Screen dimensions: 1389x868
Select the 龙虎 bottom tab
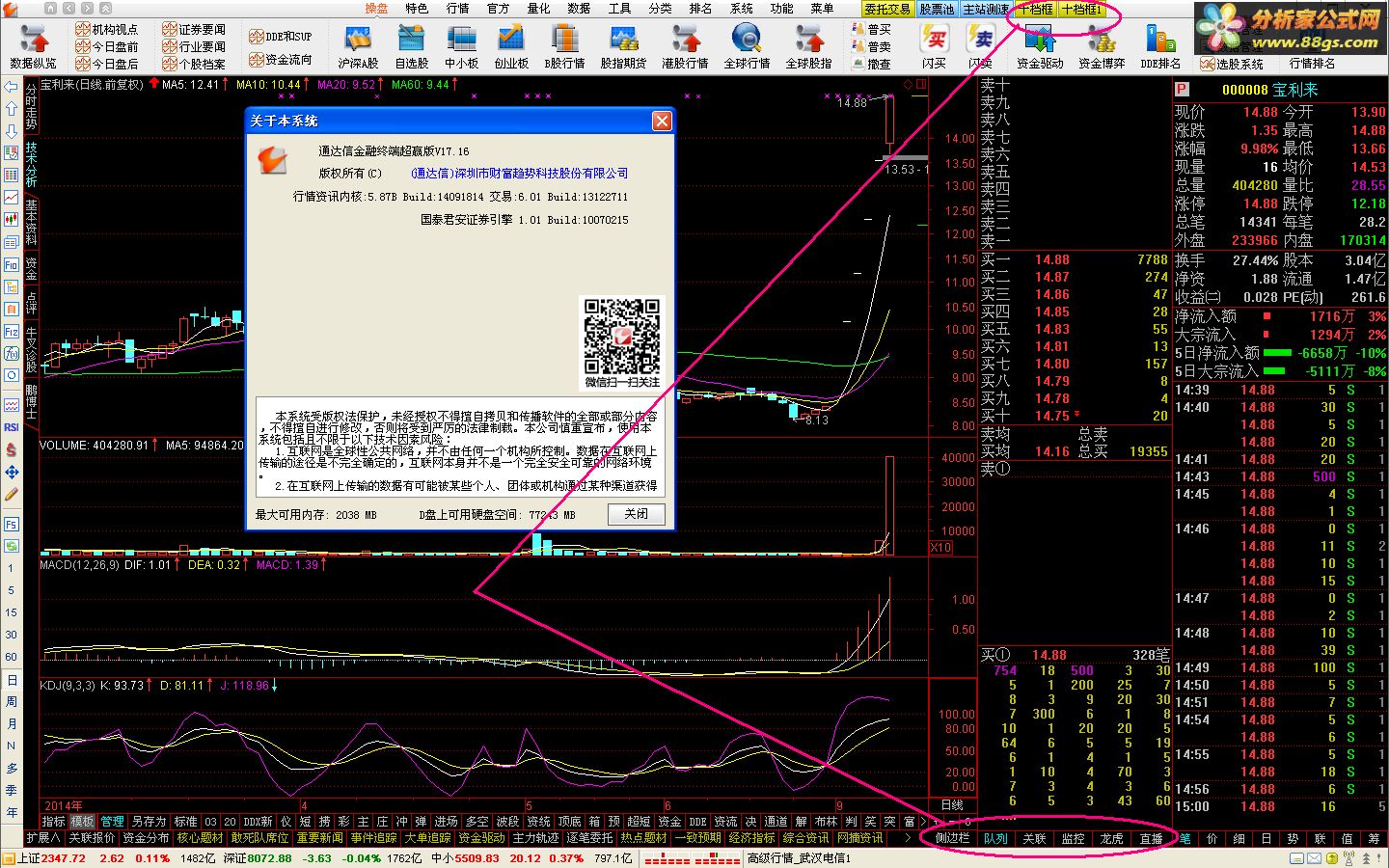pos(1111,838)
